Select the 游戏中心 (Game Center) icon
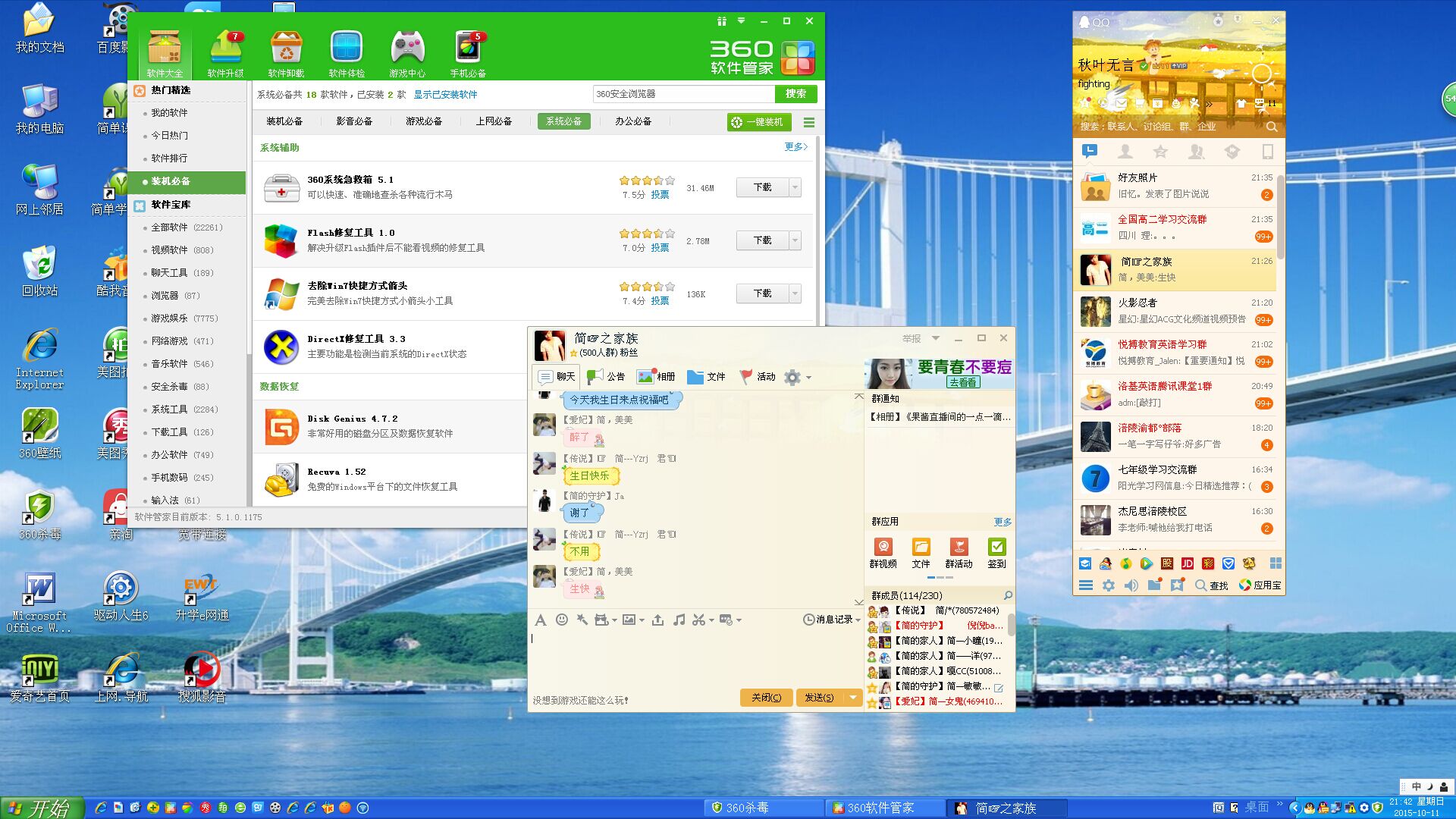Image resolution: width=1456 pixels, height=819 pixels. [408, 52]
